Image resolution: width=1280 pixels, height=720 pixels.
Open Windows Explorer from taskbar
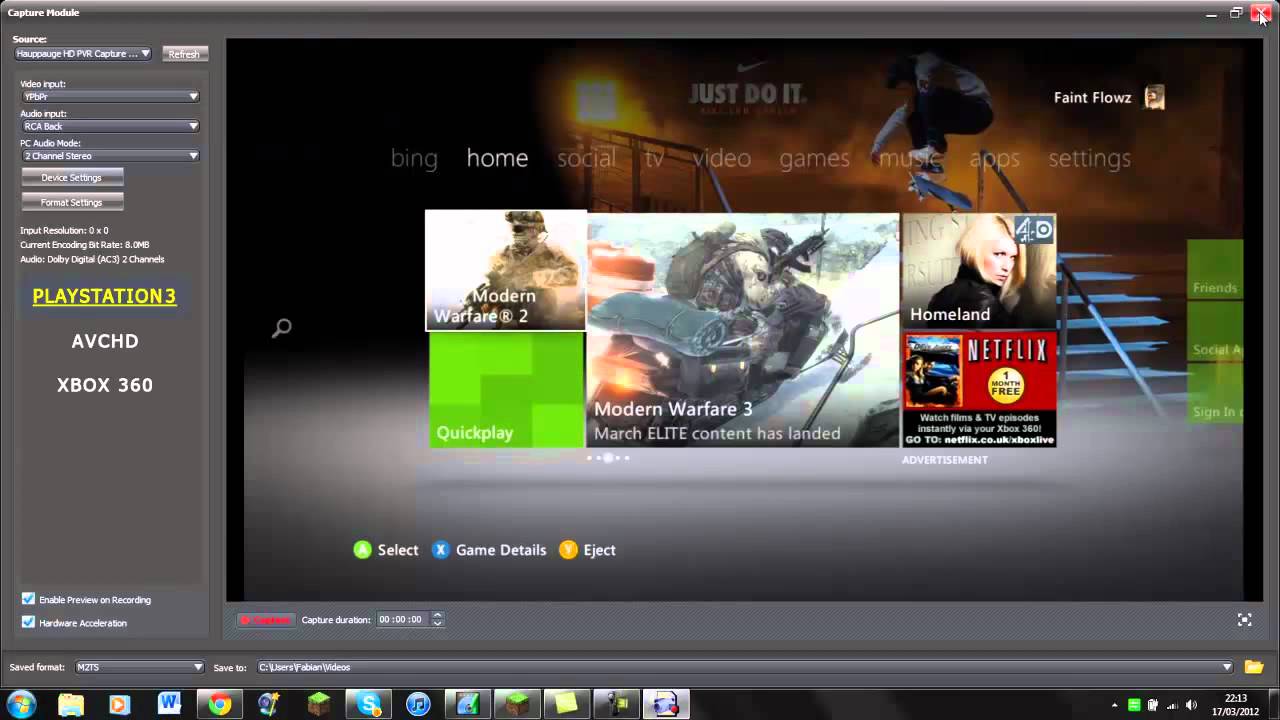click(x=71, y=705)
